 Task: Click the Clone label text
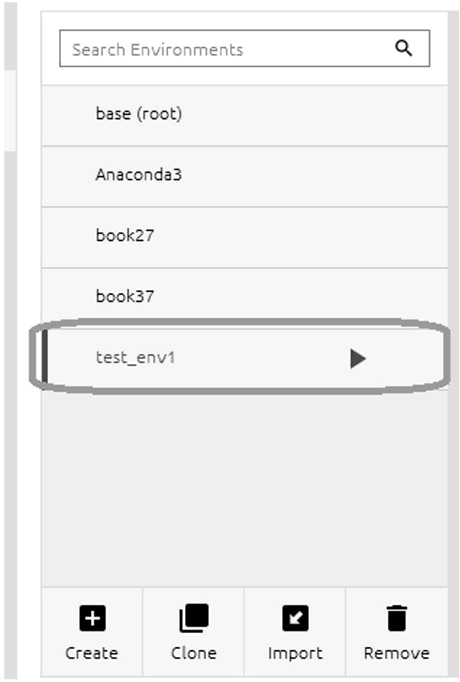[x=194, y=653]
